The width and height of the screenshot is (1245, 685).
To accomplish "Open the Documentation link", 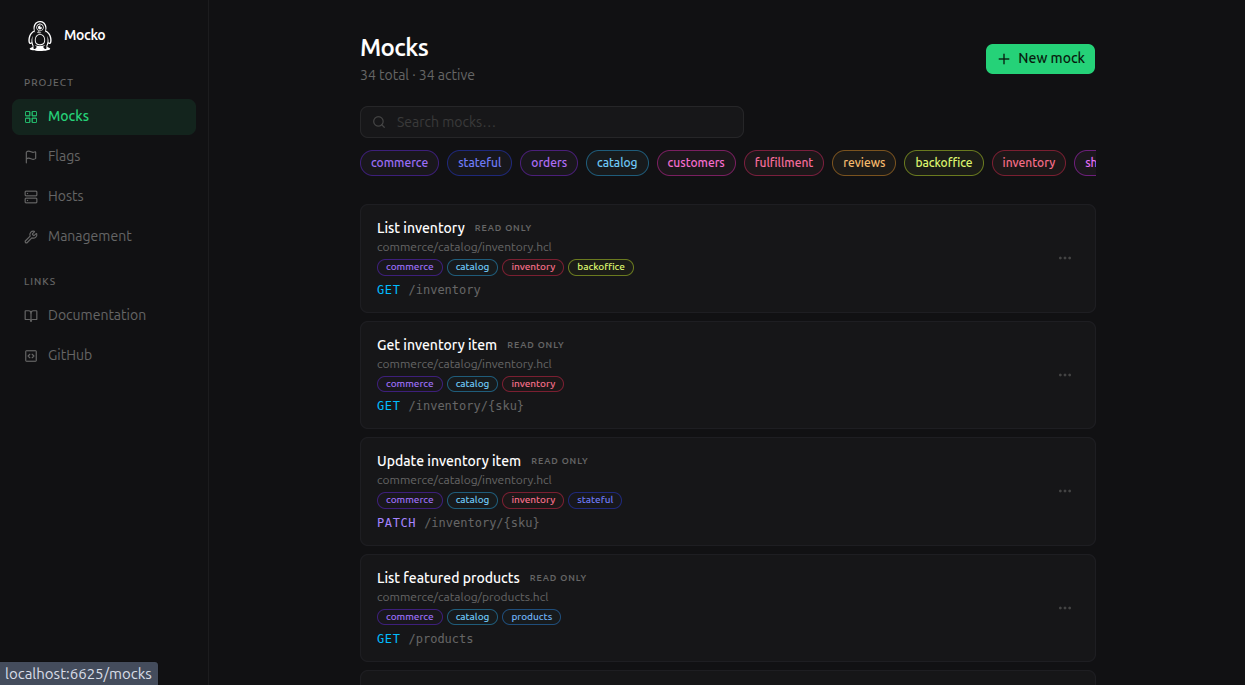I will coord(104,316).
